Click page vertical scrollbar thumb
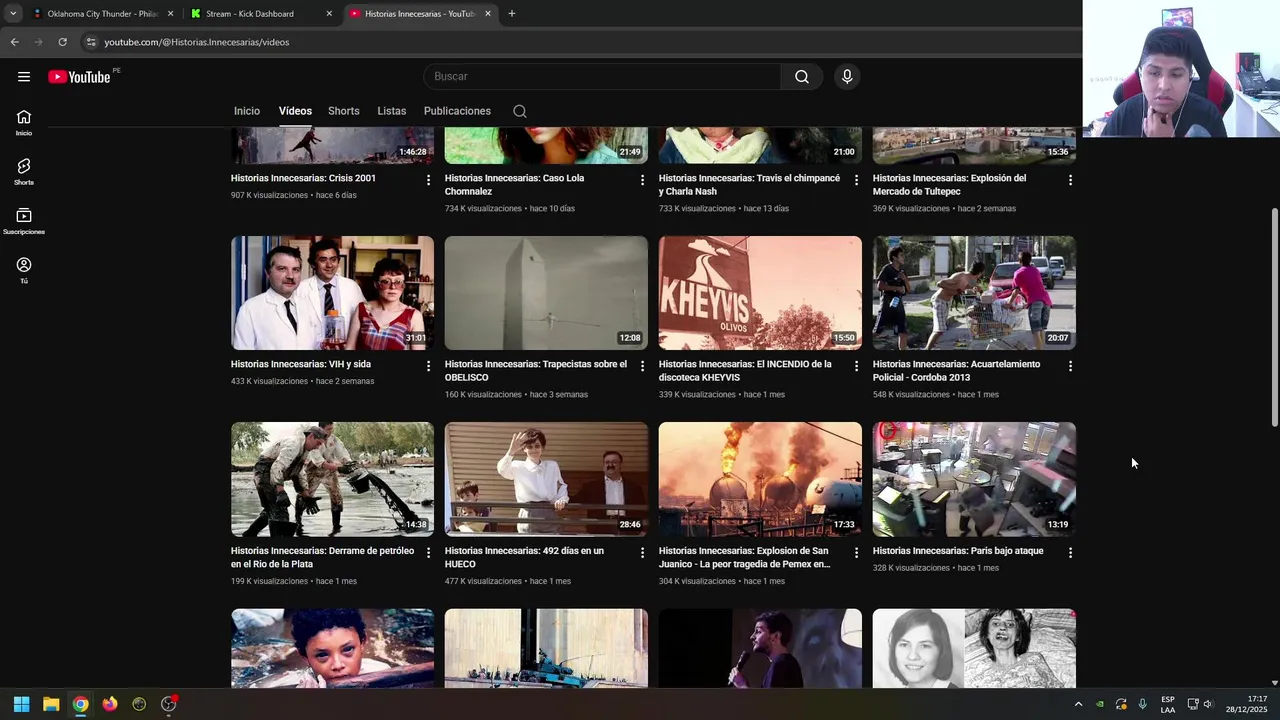The width and height of the screenshot is (1280, 720). pos(1274,318)
